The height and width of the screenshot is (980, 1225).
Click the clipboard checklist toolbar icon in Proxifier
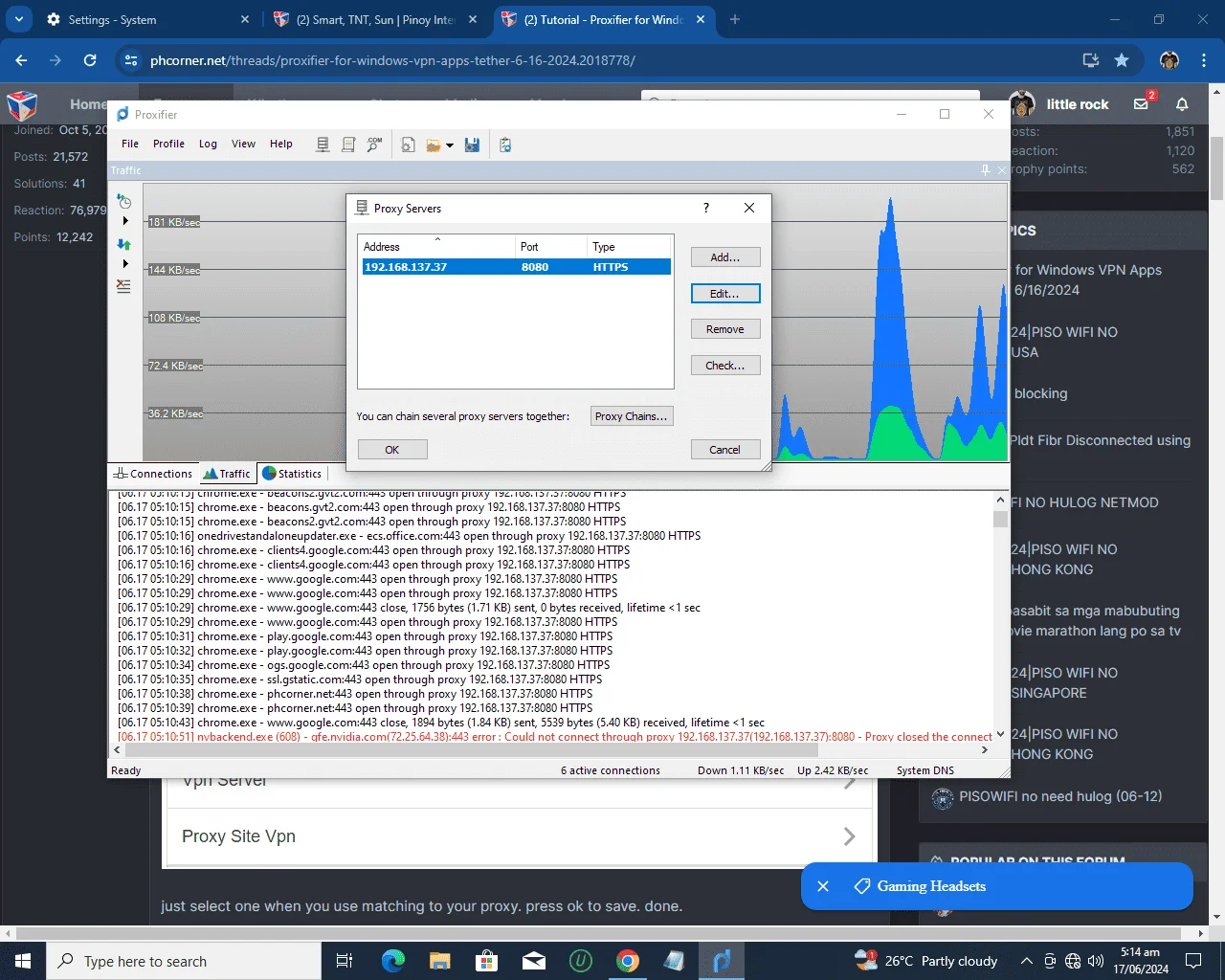(x=505, y=145)
